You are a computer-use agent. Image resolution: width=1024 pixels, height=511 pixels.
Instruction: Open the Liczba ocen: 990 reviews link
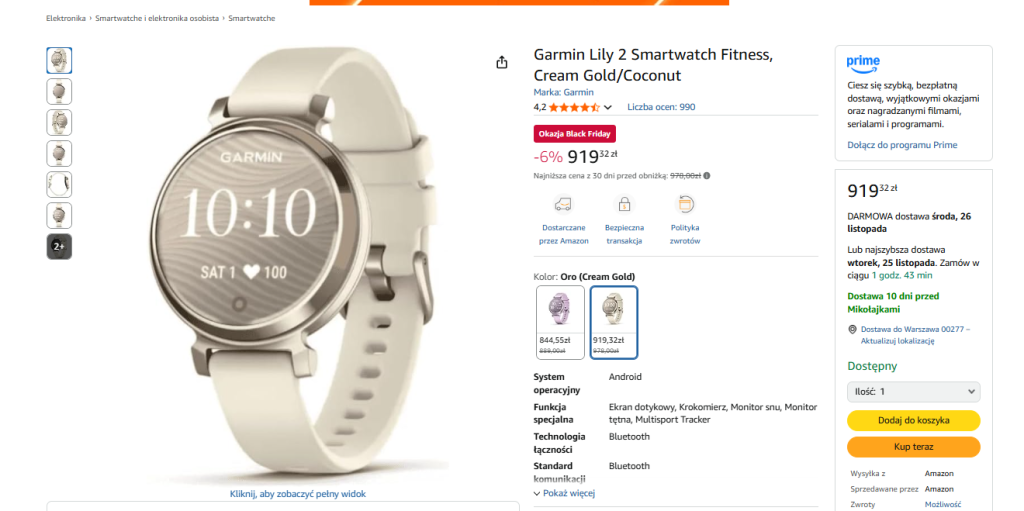pyautogui.click(x=661, y=107)
